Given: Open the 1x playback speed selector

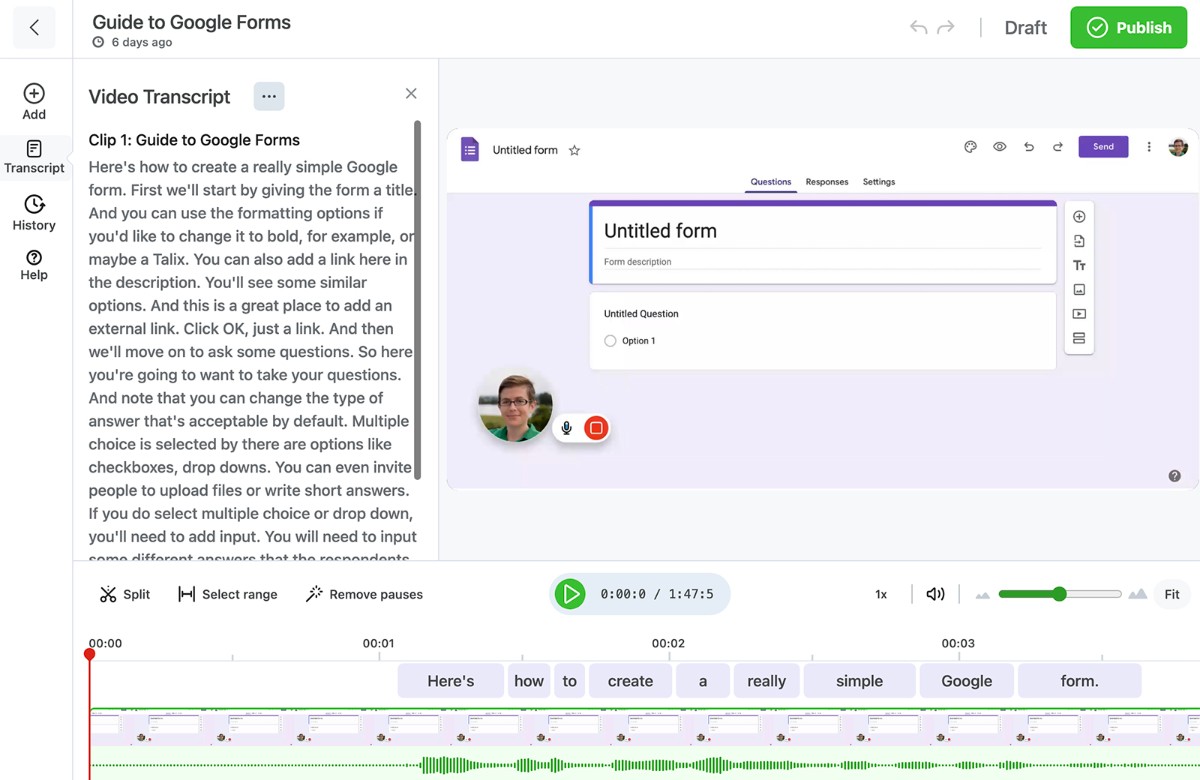Looking at the screenshot, I should tap(881, 594).
